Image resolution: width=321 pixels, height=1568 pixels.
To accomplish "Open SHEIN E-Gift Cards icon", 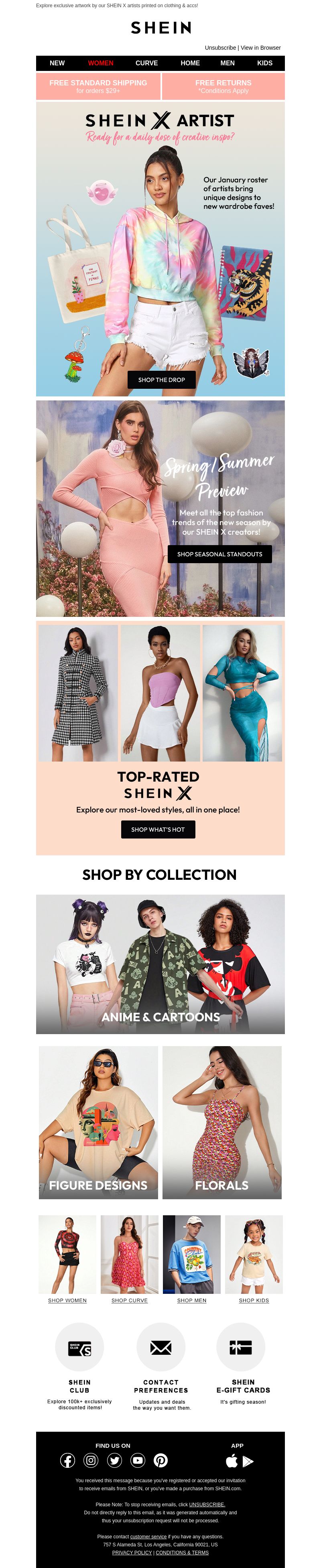I will (x=241, y=1347).
